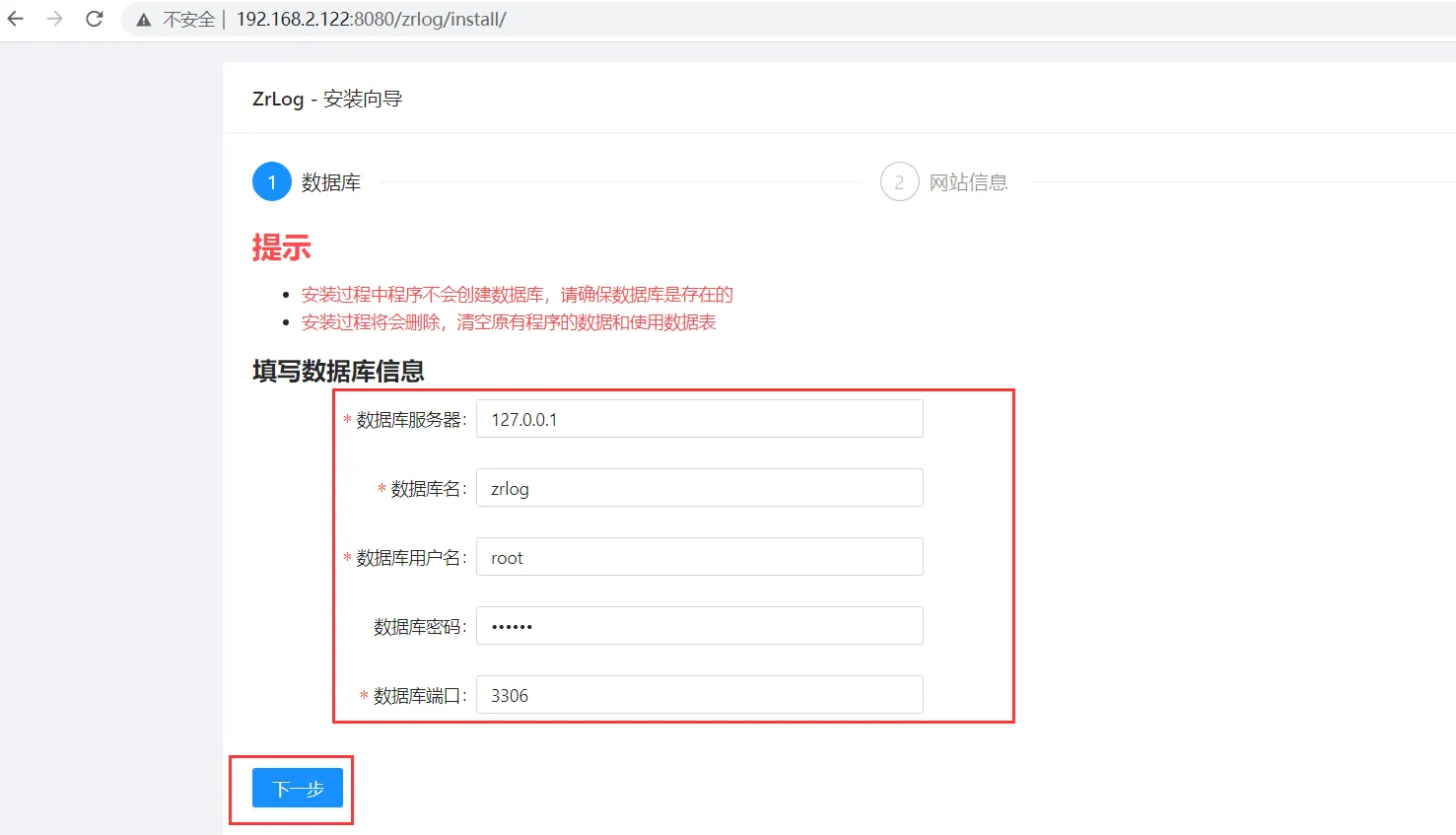The image size is (1456, 835).
Task: Click the 数据库名 field containing zrlog
Action: pyautogui.click(x=699, y=488)
